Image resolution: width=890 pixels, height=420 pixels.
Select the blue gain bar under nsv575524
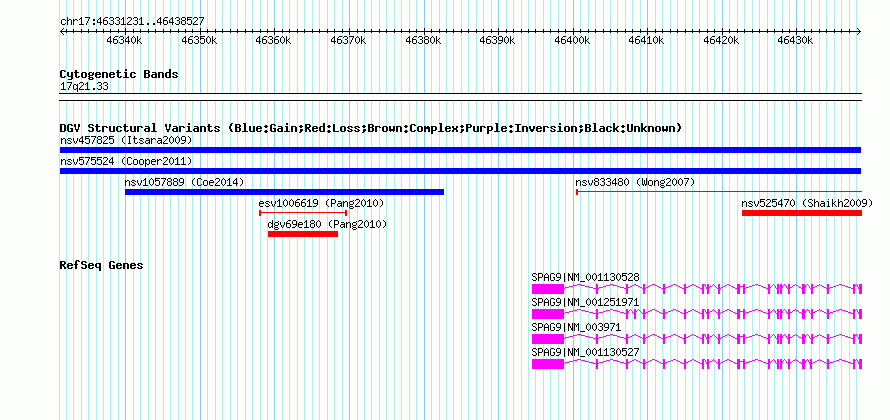coord(460,171)
